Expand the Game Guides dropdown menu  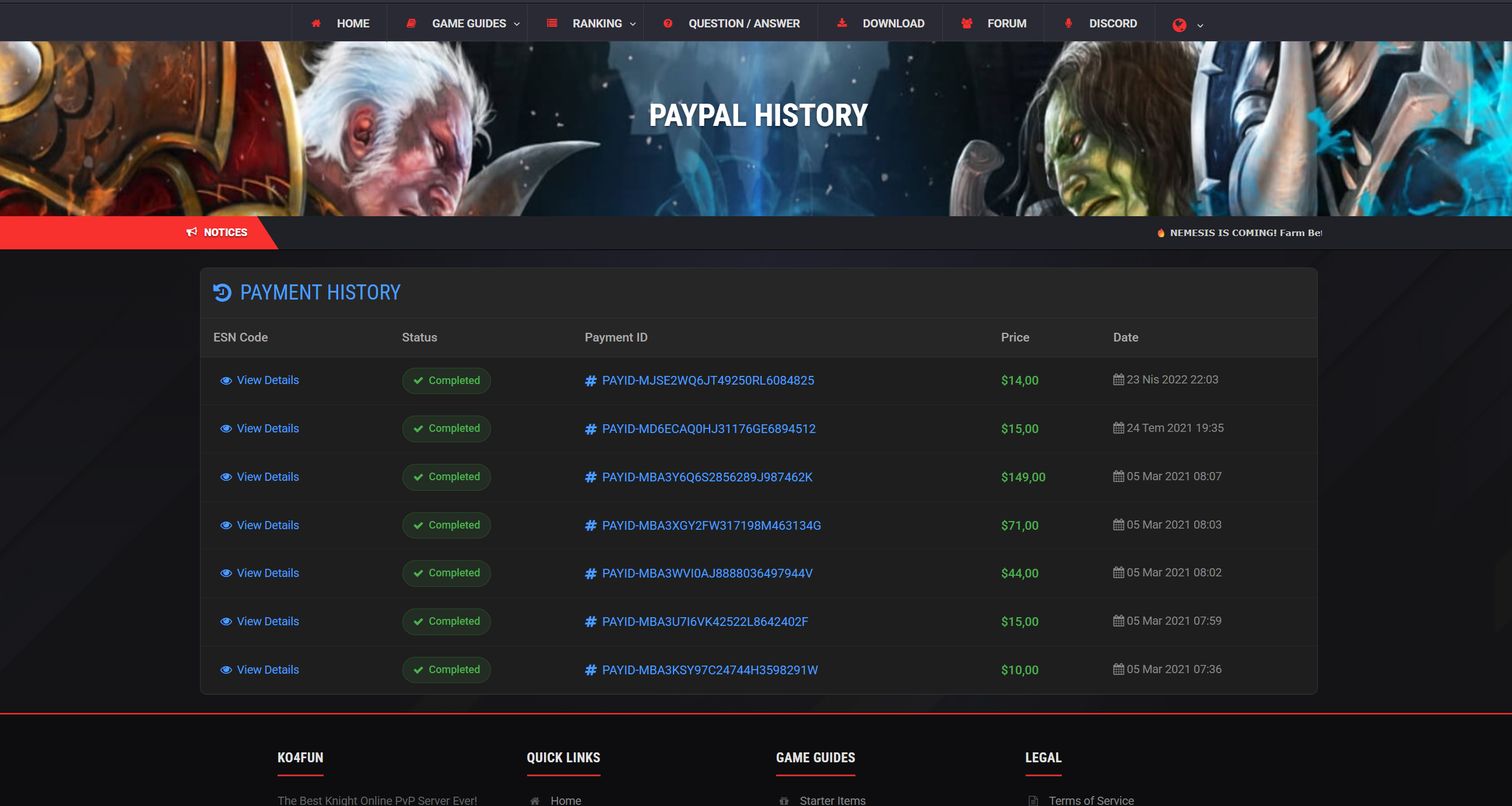pyautogui.click(x=469, y=23)
